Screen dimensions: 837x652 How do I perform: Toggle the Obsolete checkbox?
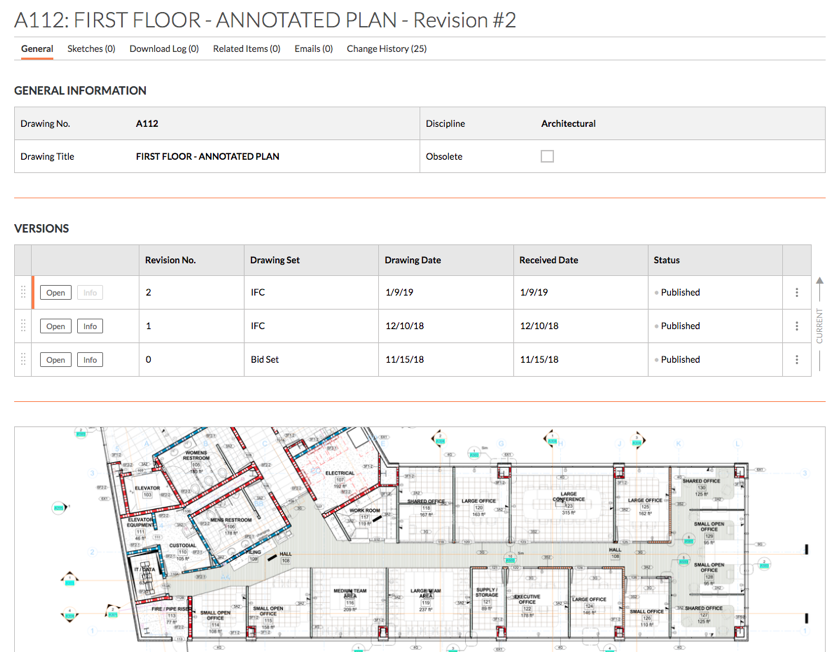547,156
